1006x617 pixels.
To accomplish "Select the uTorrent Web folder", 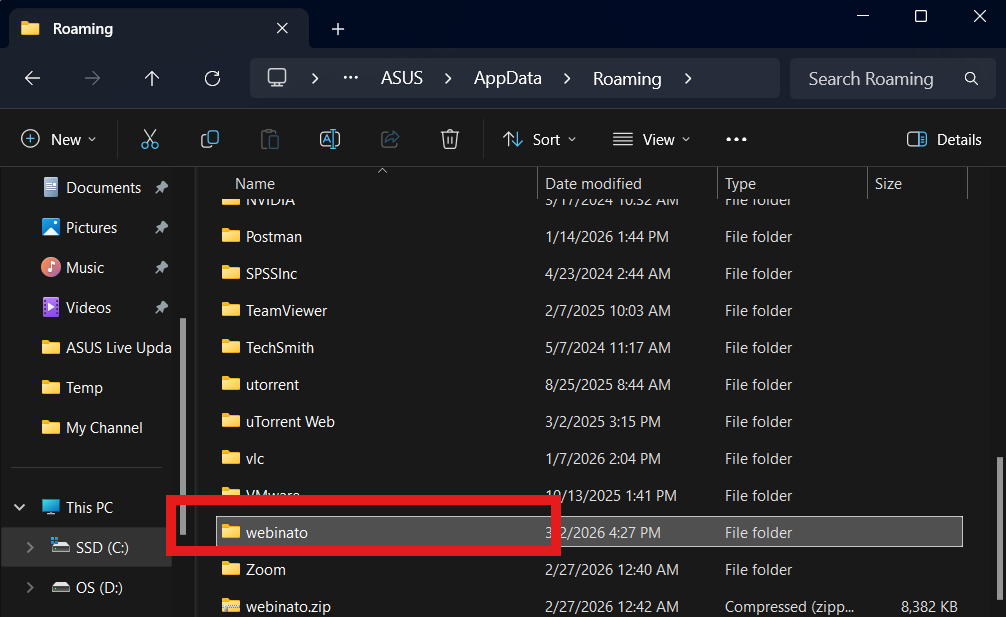I will tap(589, 421).
